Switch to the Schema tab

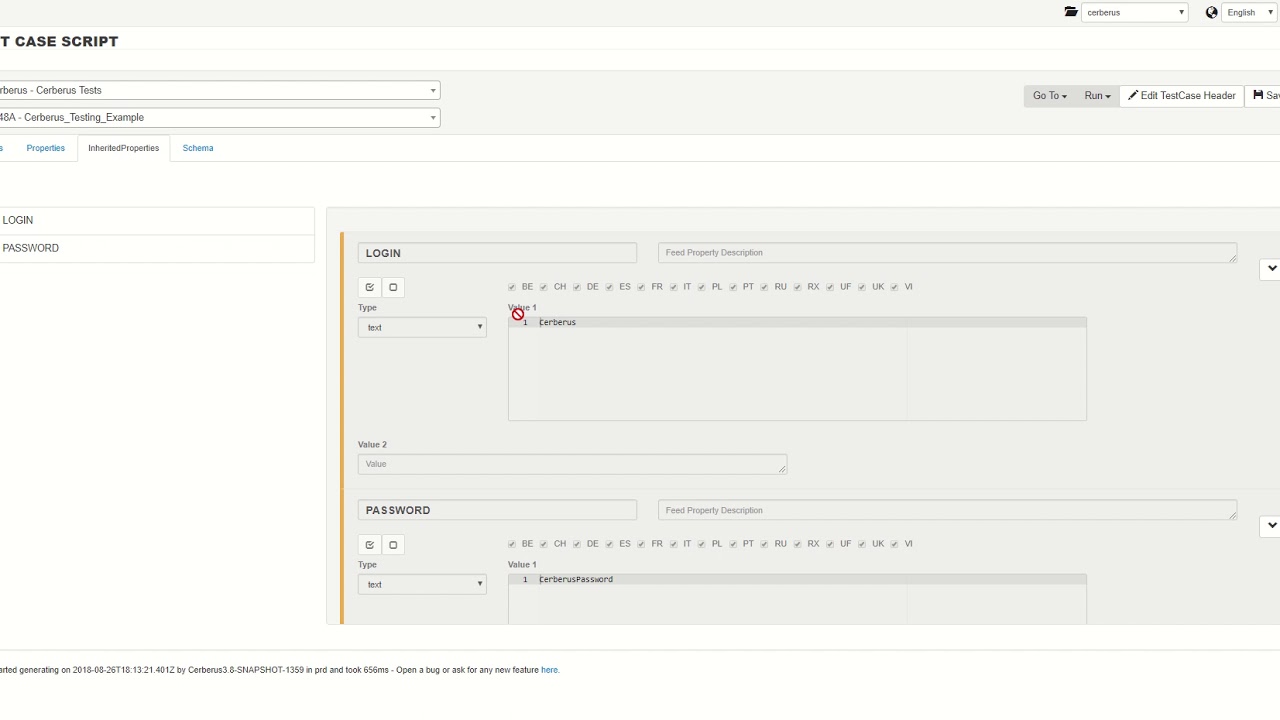coord(198,148)
